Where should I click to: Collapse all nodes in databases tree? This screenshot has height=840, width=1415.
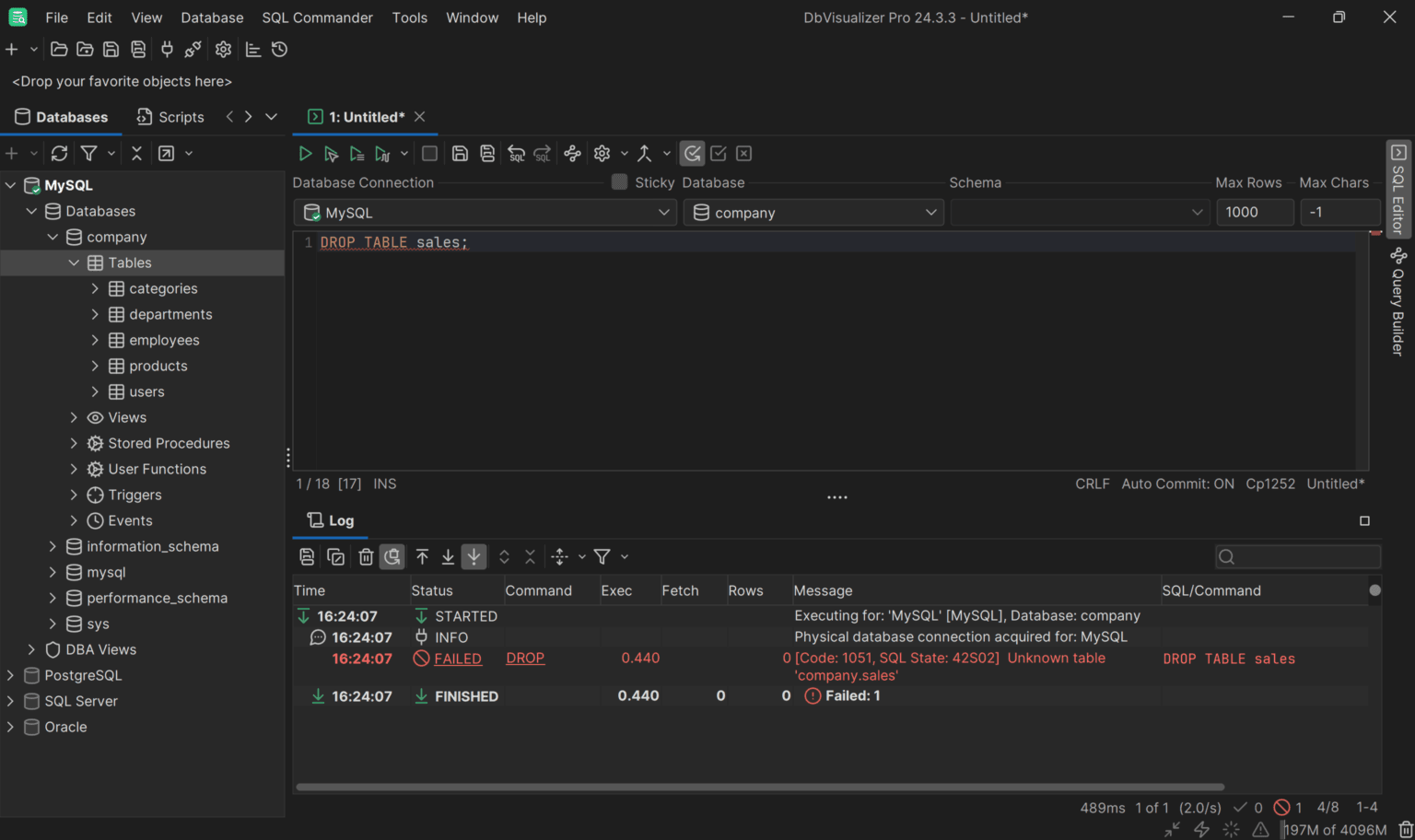pyautogui.click(x=136, y=154)
